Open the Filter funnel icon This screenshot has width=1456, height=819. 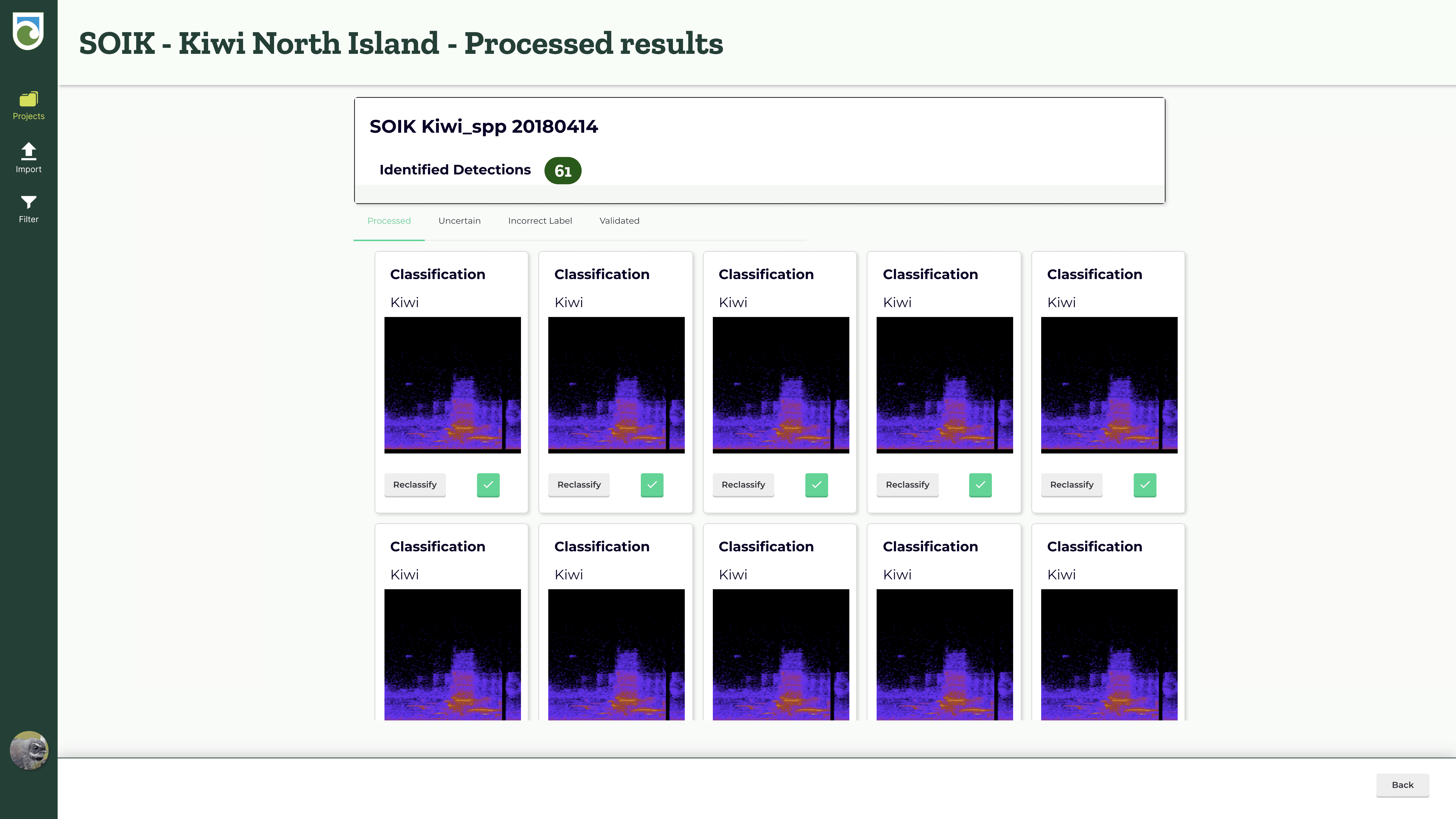[28, 202]
